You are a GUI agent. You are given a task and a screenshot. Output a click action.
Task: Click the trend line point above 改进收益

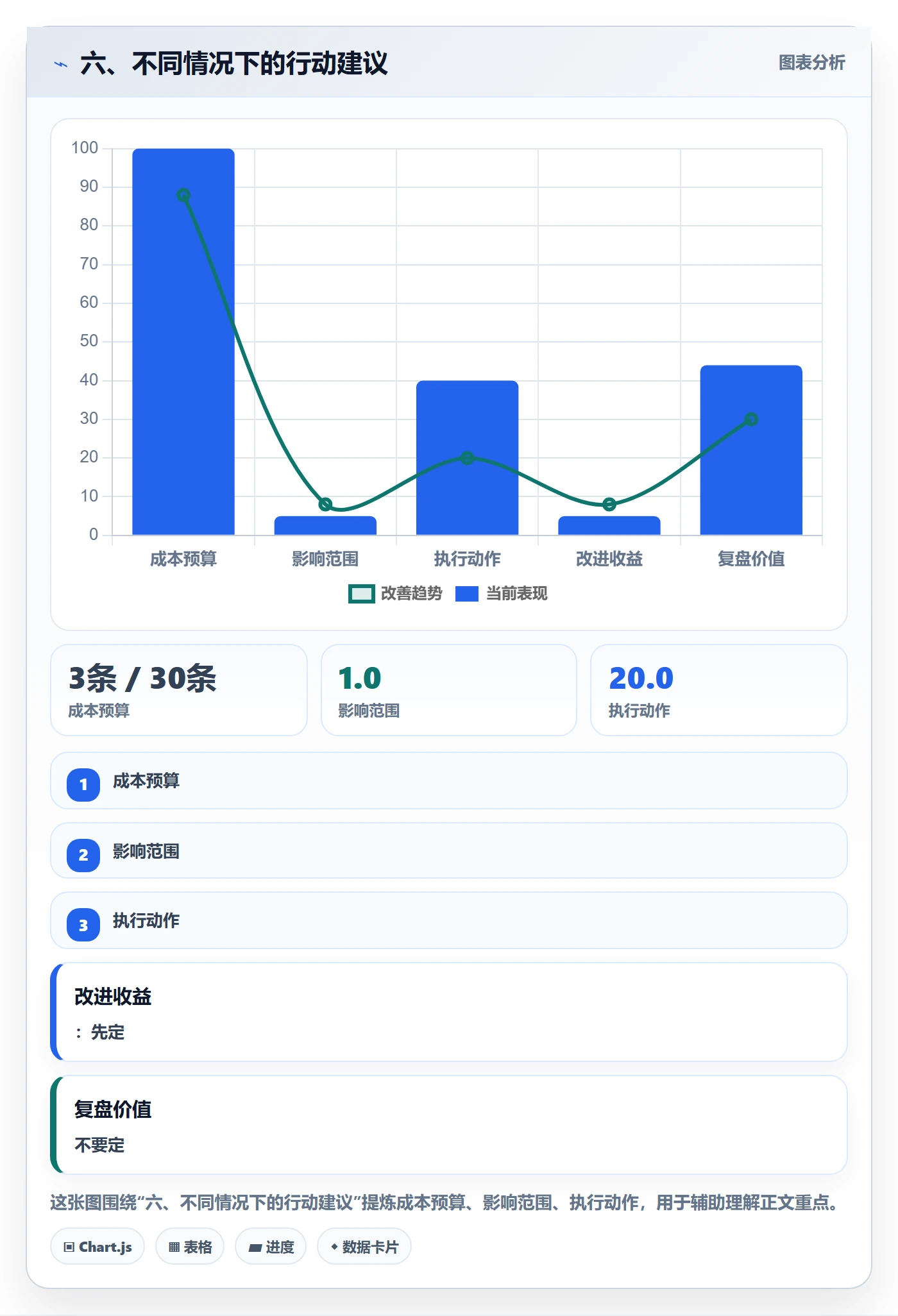[609, 504]
